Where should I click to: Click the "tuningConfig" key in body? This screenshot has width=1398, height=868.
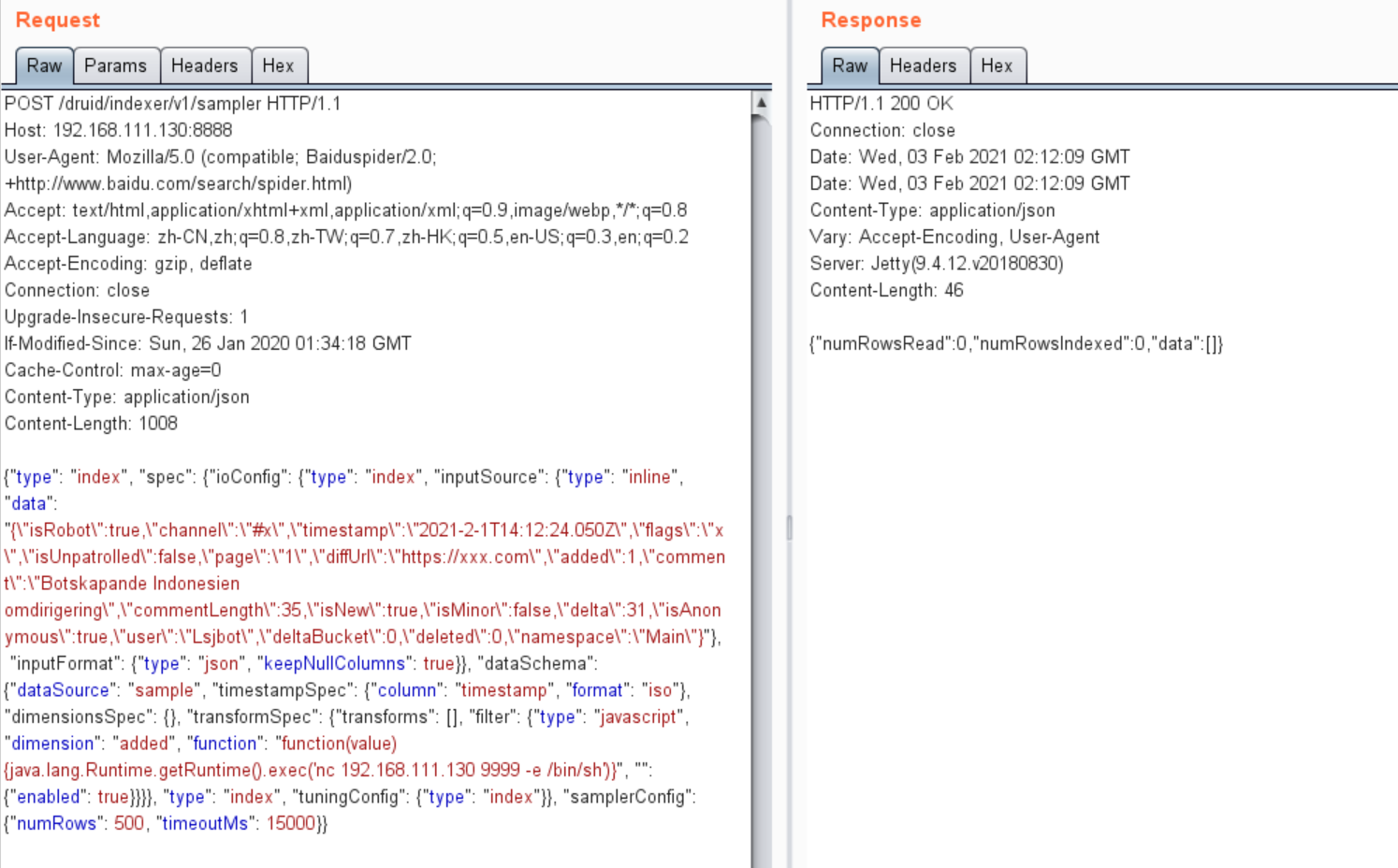pyautogui.click(x=351, y=797)
